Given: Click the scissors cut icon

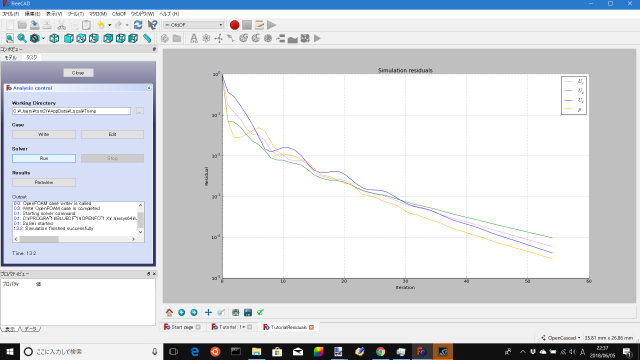Looking at the screenshot, I should (61, 25).
